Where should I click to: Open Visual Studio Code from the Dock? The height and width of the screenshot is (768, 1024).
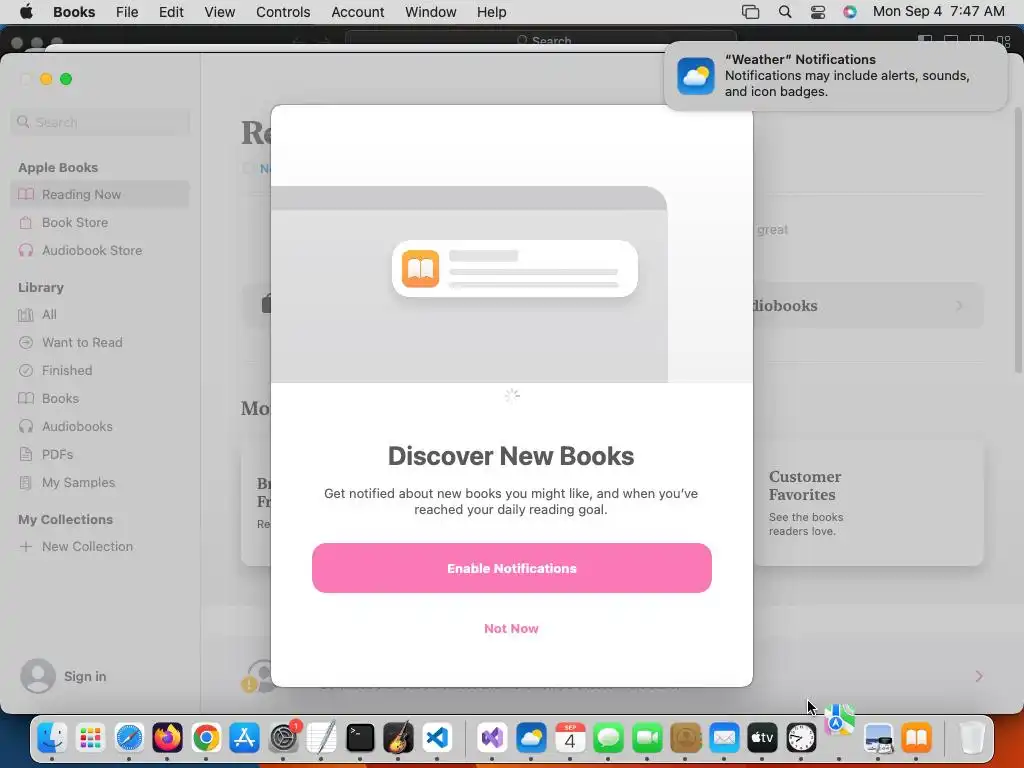coord(437,738)
